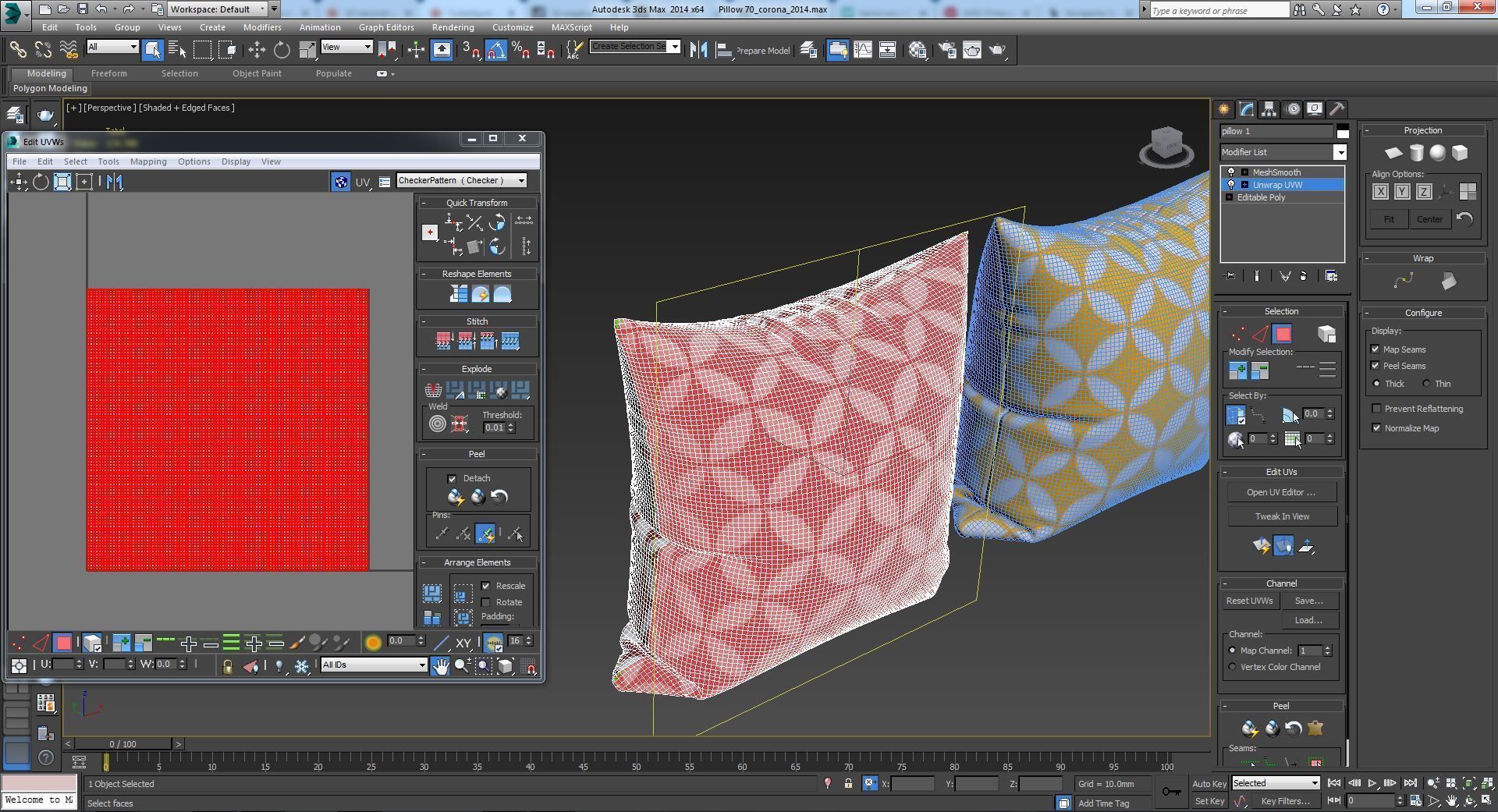Toggle Map Seams display checkbox
Screen dimensions: 1498x812
pyautogui.click(x=1376, y=349)
